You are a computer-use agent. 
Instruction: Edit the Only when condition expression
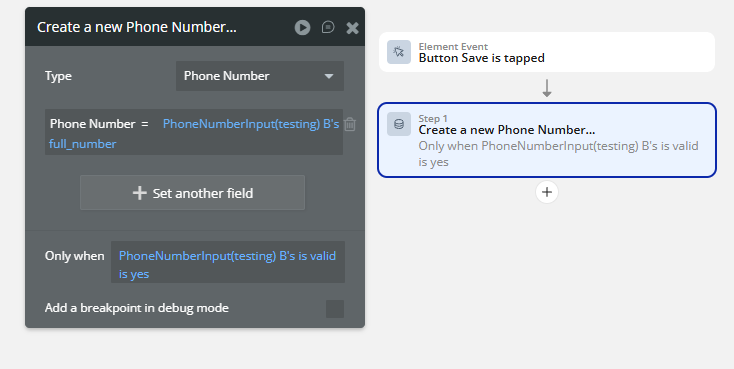[x=228, y=262]
